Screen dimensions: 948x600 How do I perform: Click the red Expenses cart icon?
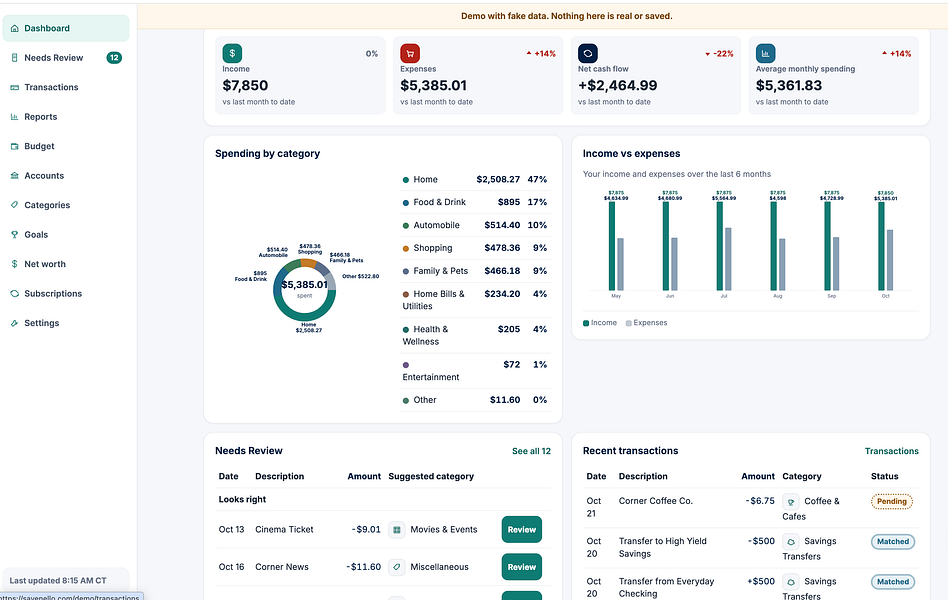tap(410, 53)
